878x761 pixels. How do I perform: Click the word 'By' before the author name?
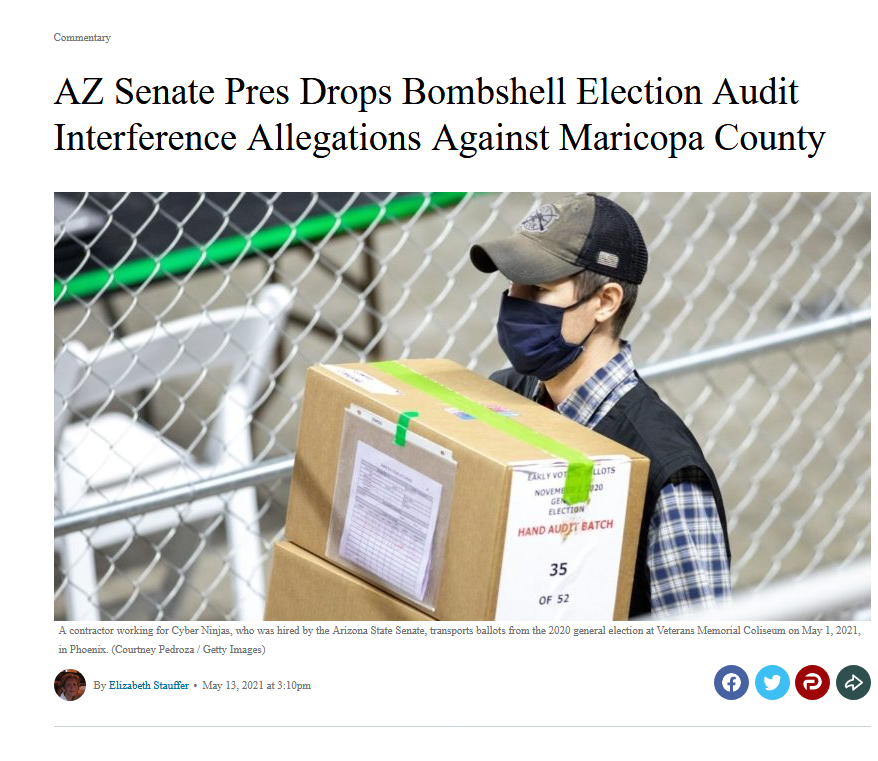[99, 685]
